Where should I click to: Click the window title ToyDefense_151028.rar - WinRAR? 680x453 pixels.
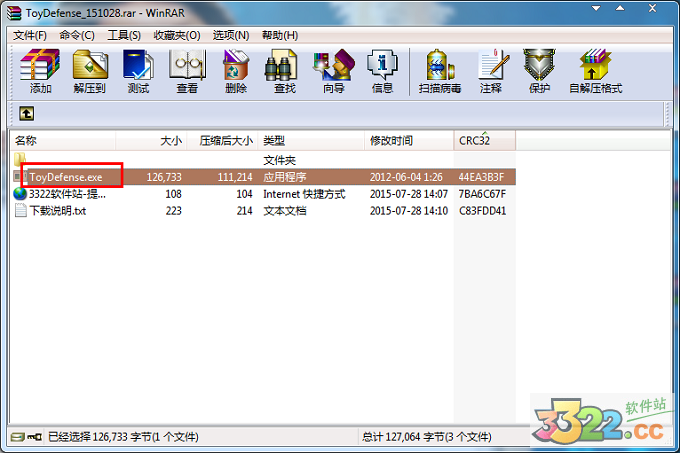[105, 13]
